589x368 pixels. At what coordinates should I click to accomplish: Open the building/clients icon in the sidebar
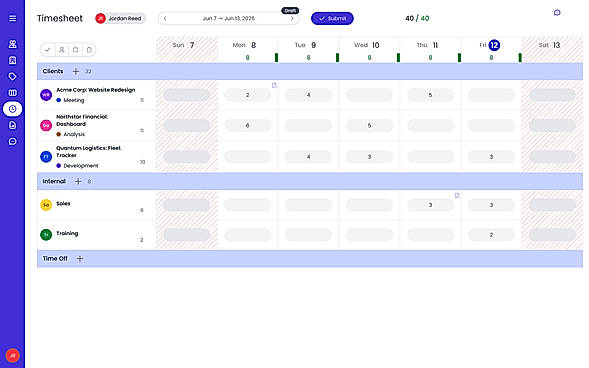(12, 60)
